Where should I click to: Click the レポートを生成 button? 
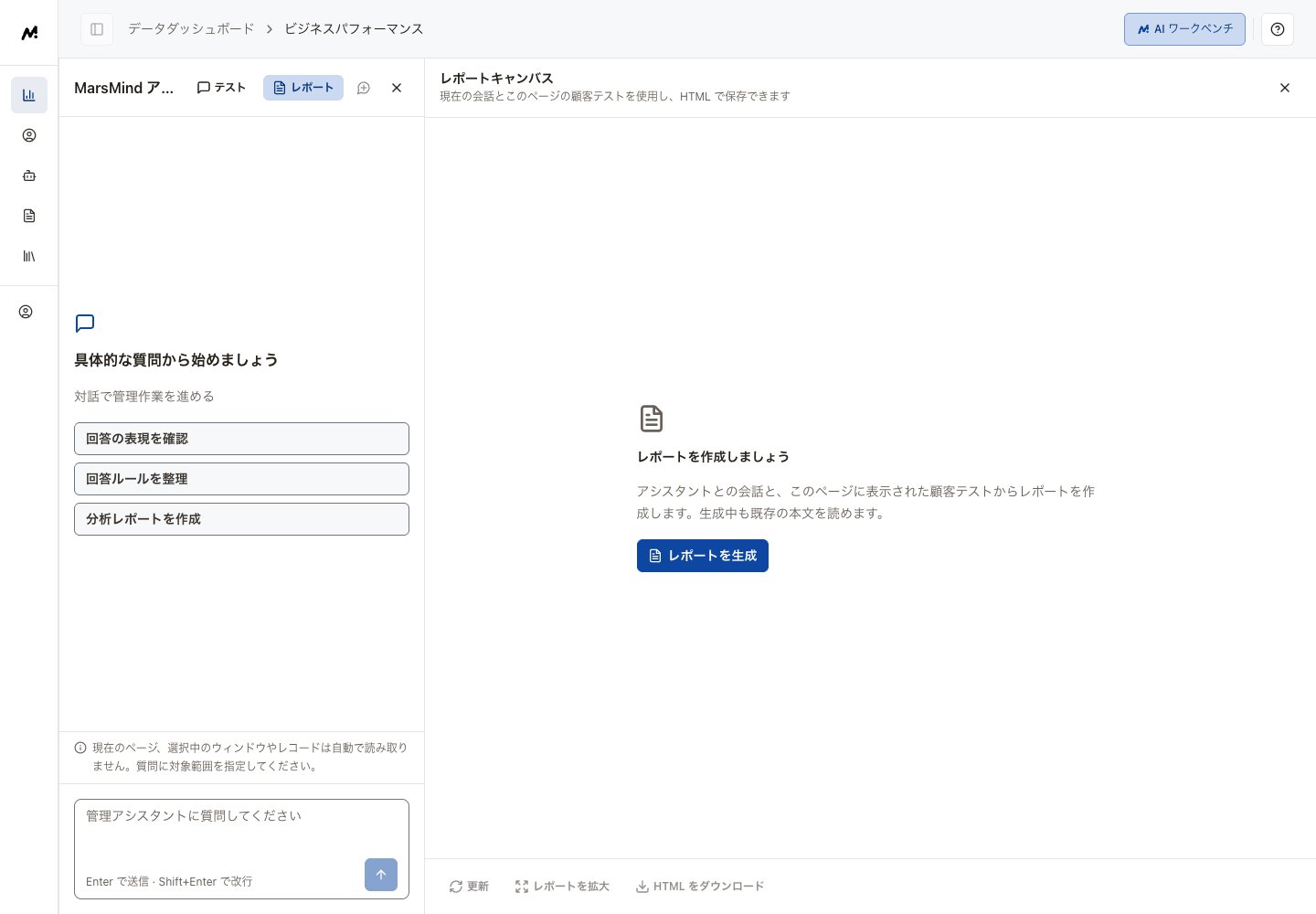pos(703,556)
